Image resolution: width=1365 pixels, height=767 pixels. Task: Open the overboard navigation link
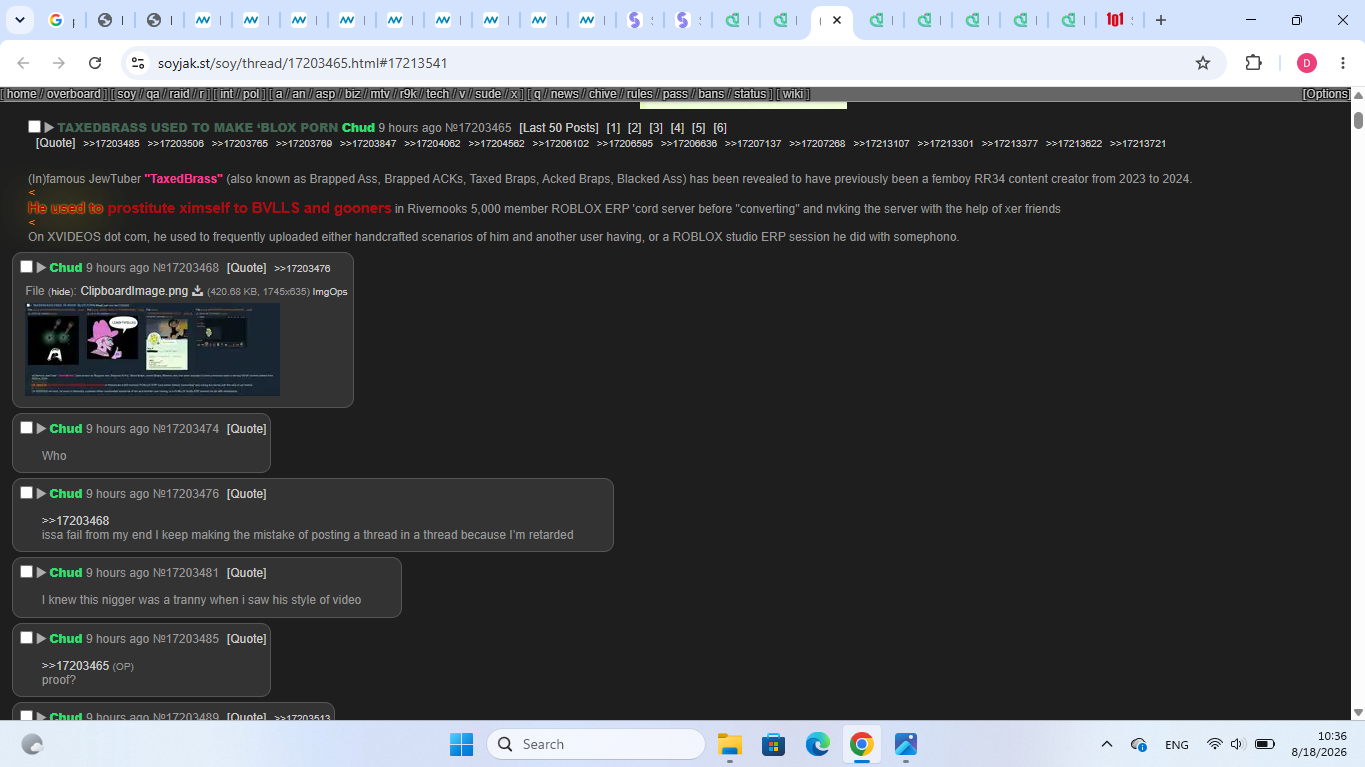(73, 94)
